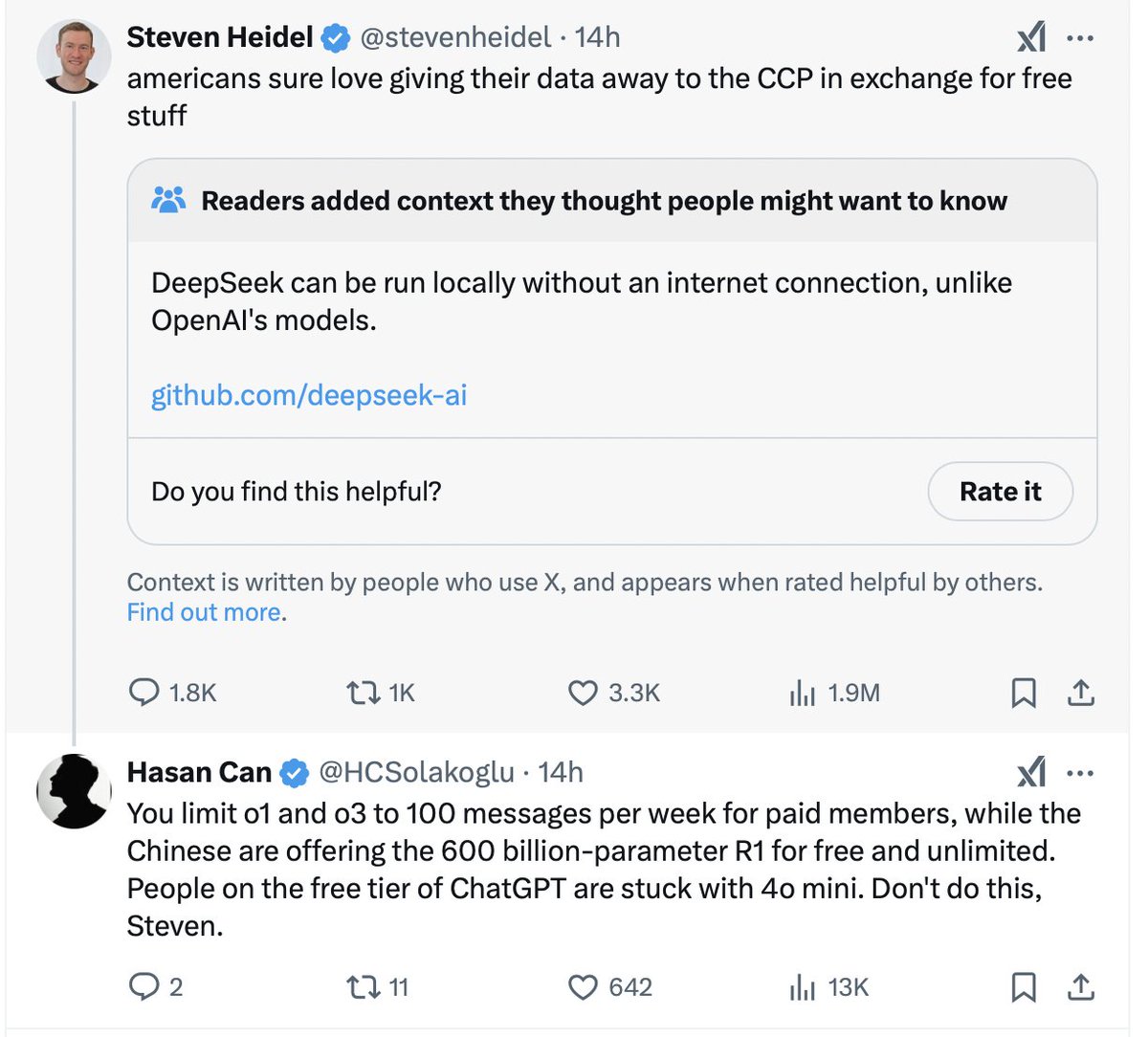The image size is (1148, 1037).
Task: Bookmark Hasan Can's reply
Action: coord(1024,987)
